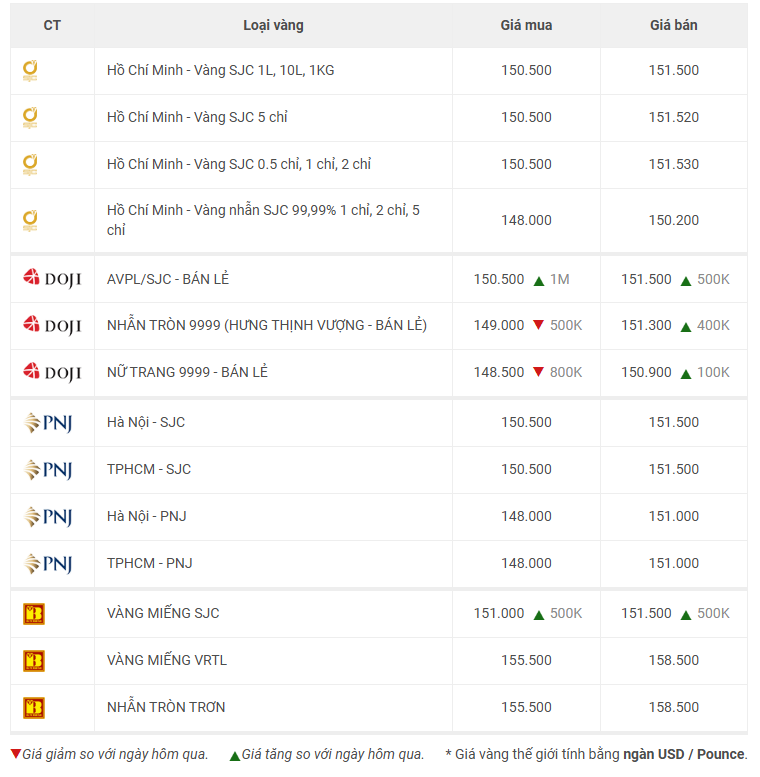The image size is (760, 777).
Task: Click the SJC logo in the Vàng nhẫn 99,99% row
Action: click(x=31, y=220)
